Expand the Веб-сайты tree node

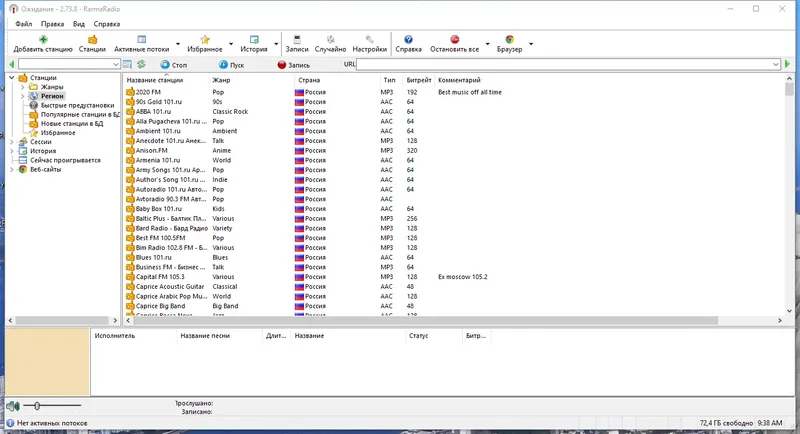point(12,170)
